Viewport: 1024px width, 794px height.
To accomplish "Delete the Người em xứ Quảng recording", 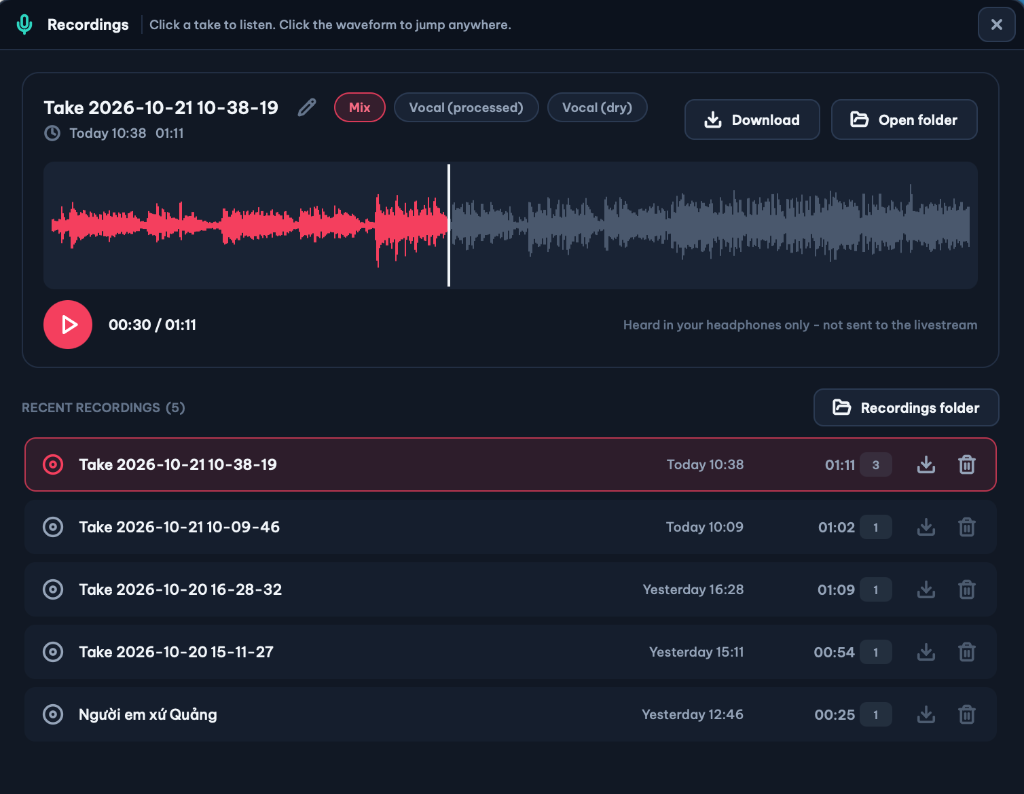I will point(967,714).
